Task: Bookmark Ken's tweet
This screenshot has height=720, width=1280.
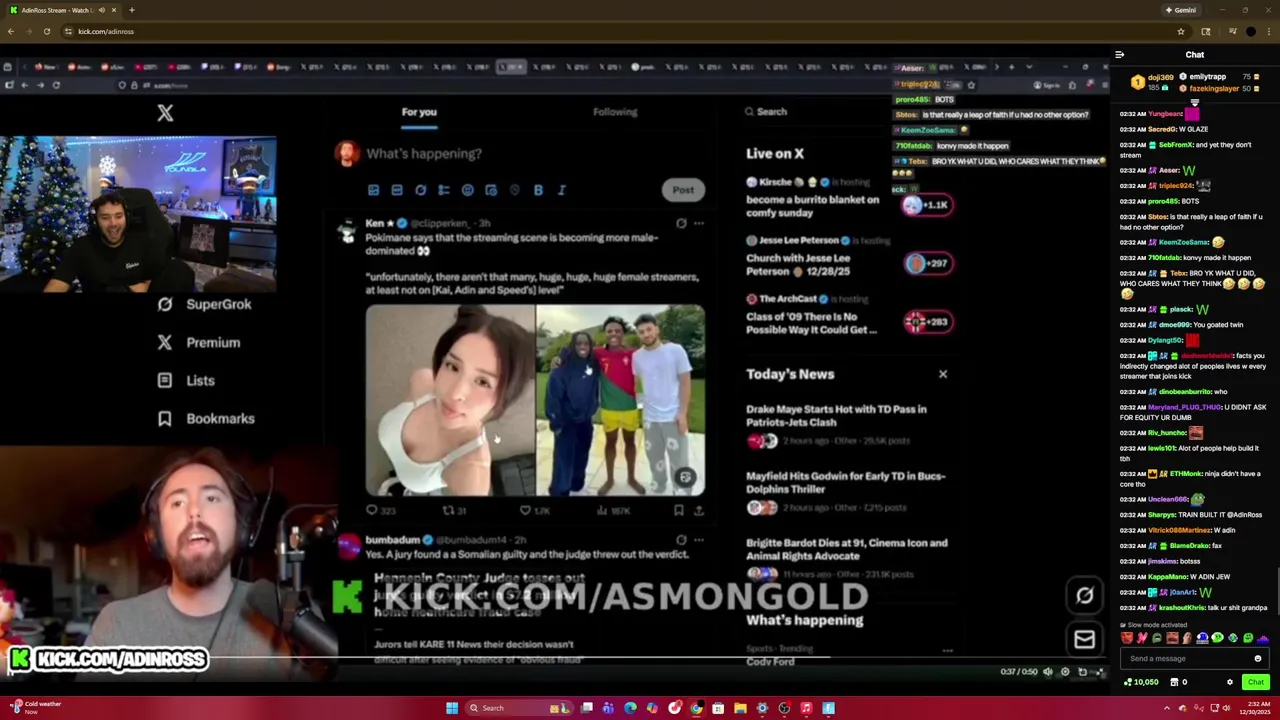Action: [x=678, y=511]
